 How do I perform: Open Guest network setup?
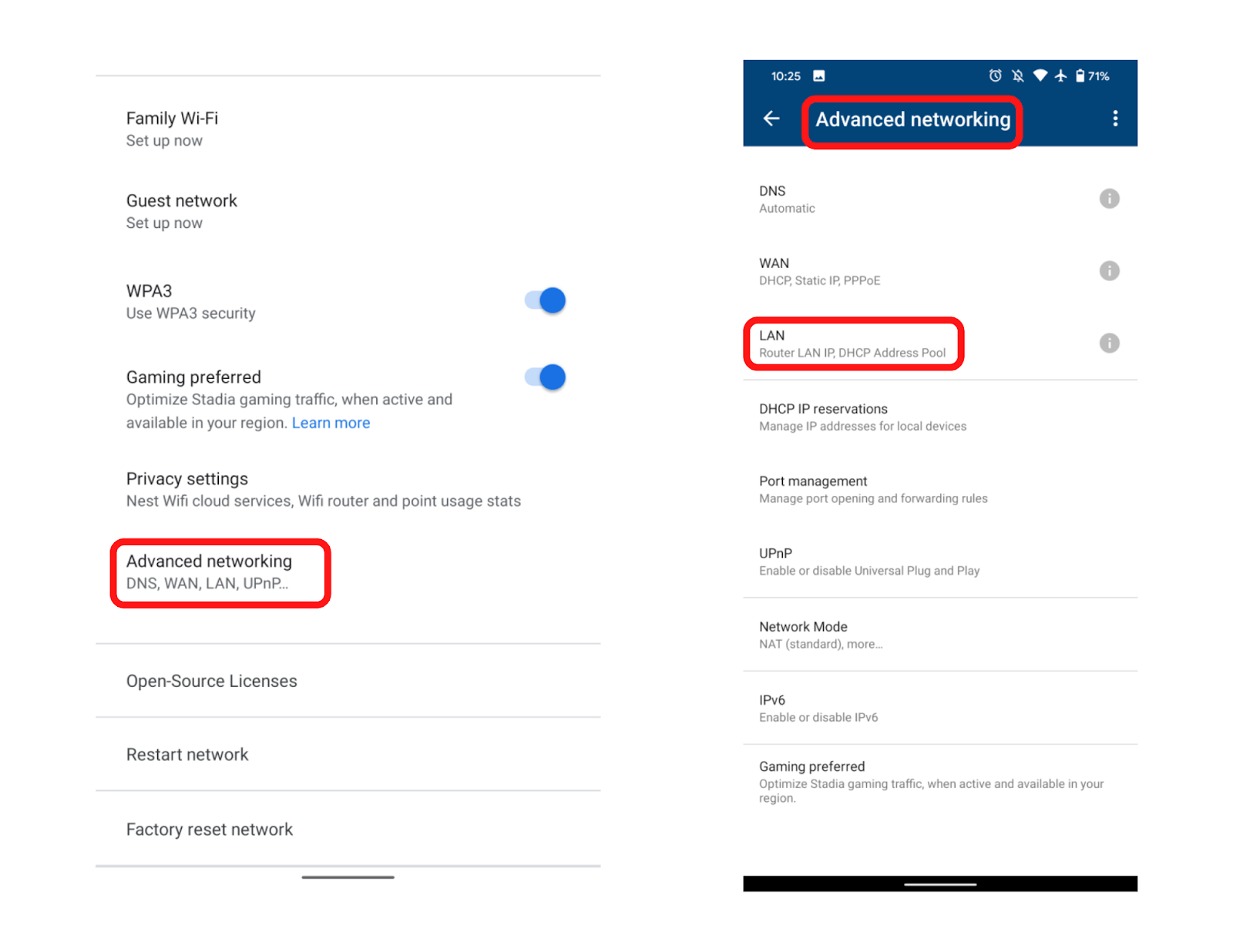(348, 211)
